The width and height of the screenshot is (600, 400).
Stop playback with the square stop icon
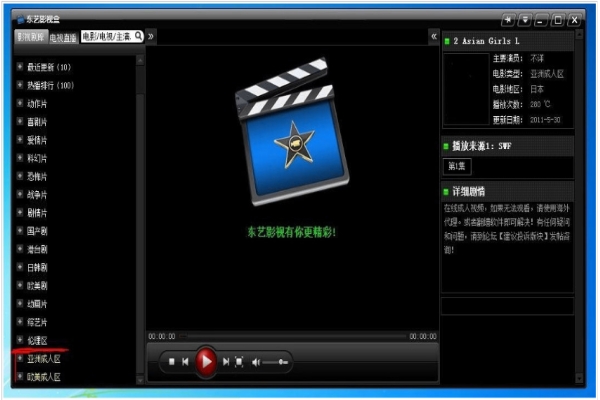tap(172, 361)
